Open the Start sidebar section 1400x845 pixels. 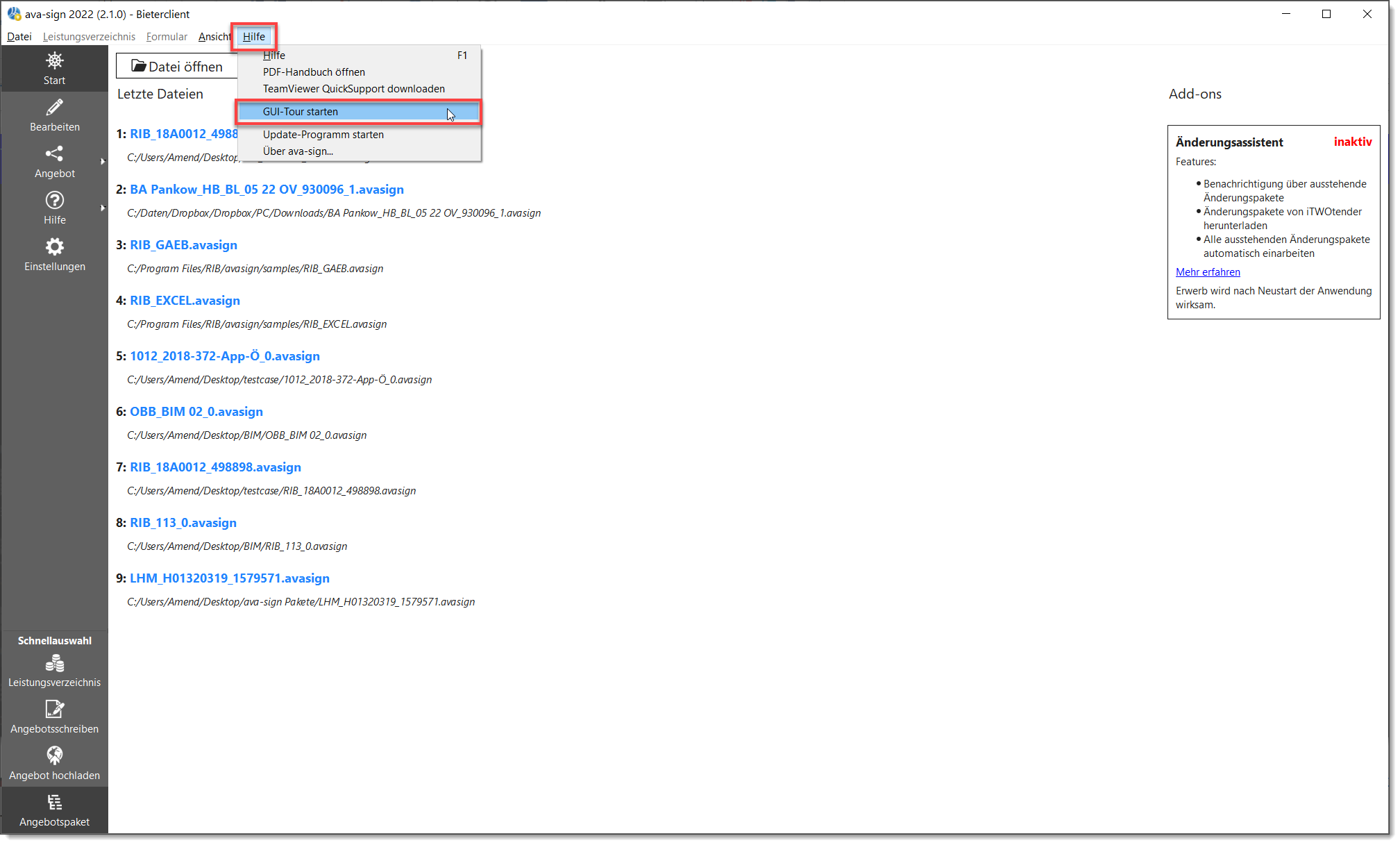coord(54,68)
